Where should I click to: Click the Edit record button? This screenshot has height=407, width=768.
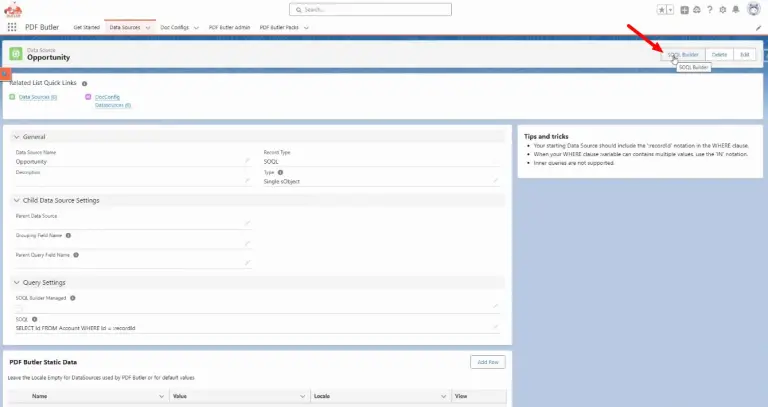(x=744, y=54)
